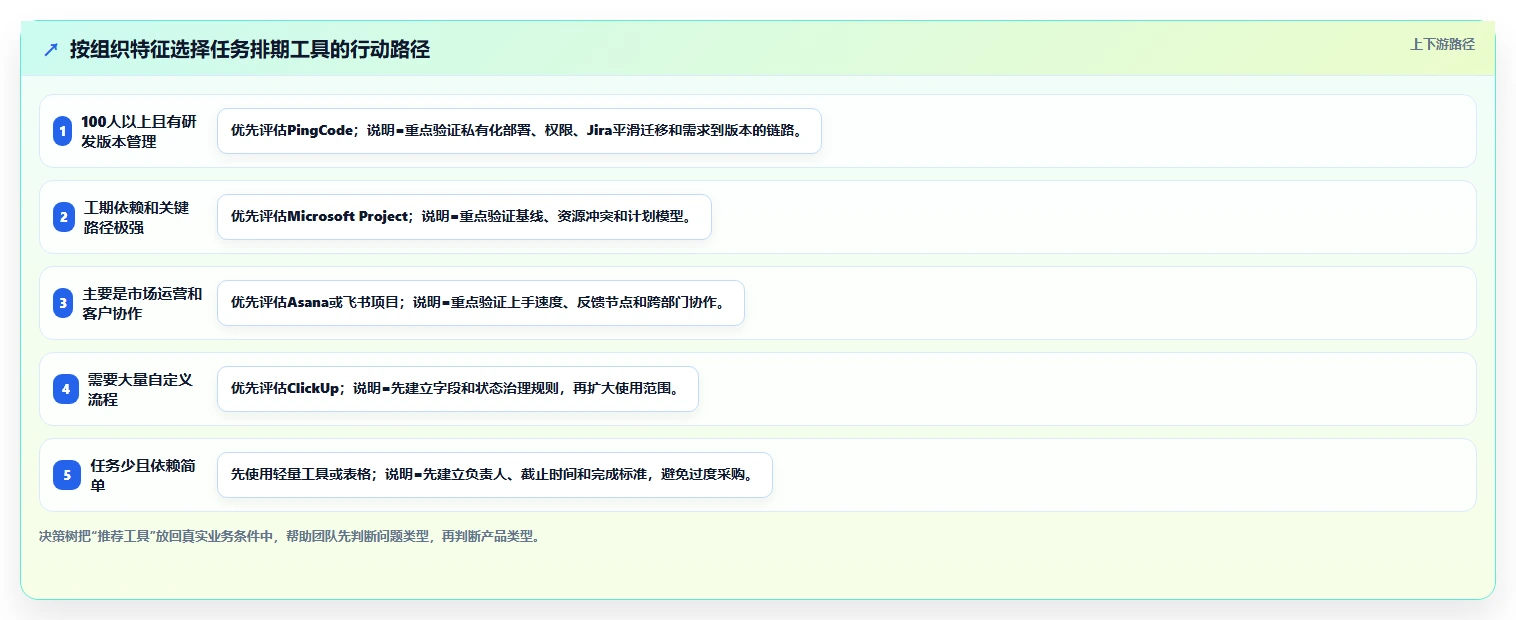Click condition 任务少且依赖简单
Image resolution: width=1516 pixels, height=620 pixels.
pyautogui.click(x=143, y=475)
